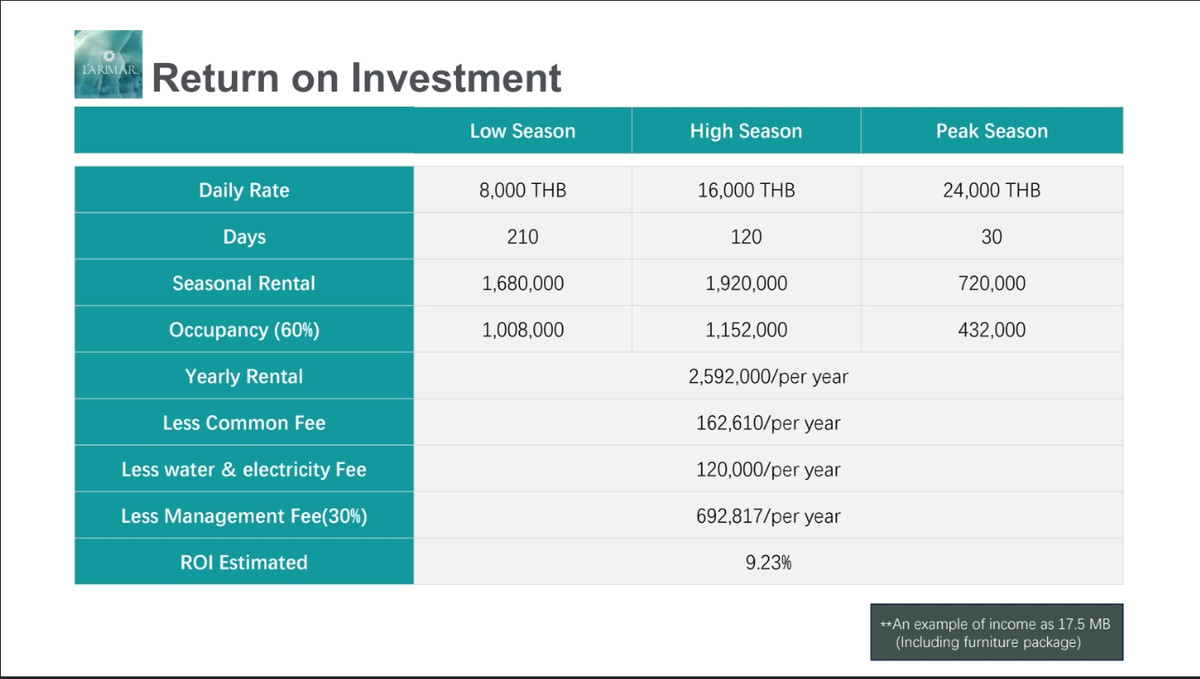Select the Seasonal Rental row label
The image size is (1200, 679).
244,283
